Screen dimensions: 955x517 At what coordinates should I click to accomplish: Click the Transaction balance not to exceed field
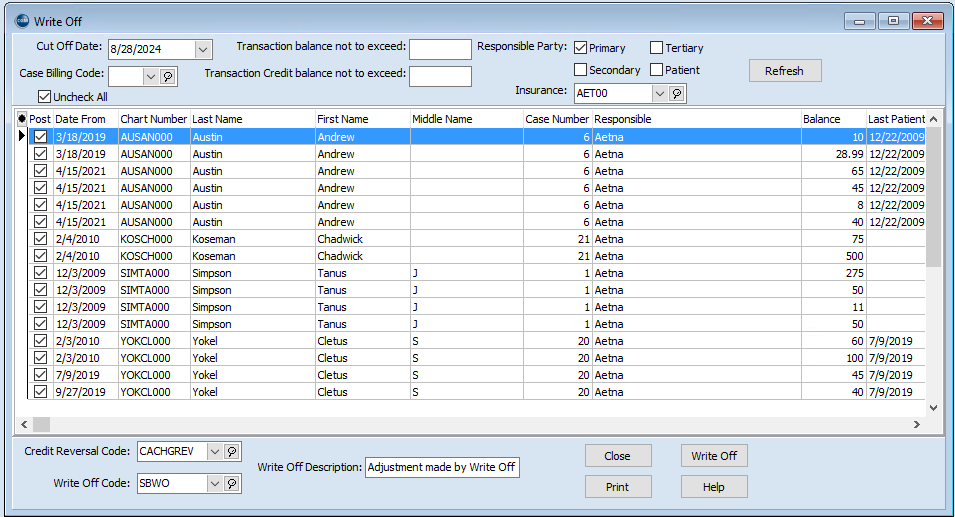coord(440,49)
